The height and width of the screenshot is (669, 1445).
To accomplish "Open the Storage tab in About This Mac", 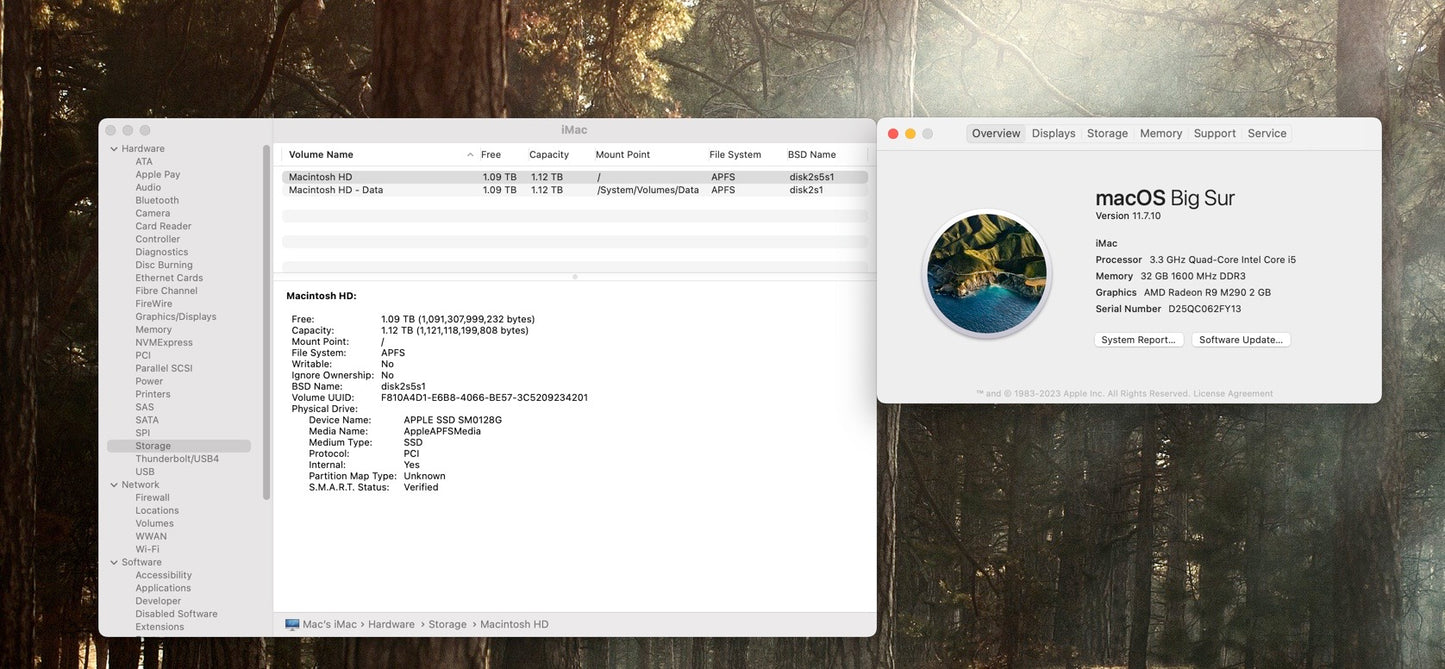I will 1107,133.
